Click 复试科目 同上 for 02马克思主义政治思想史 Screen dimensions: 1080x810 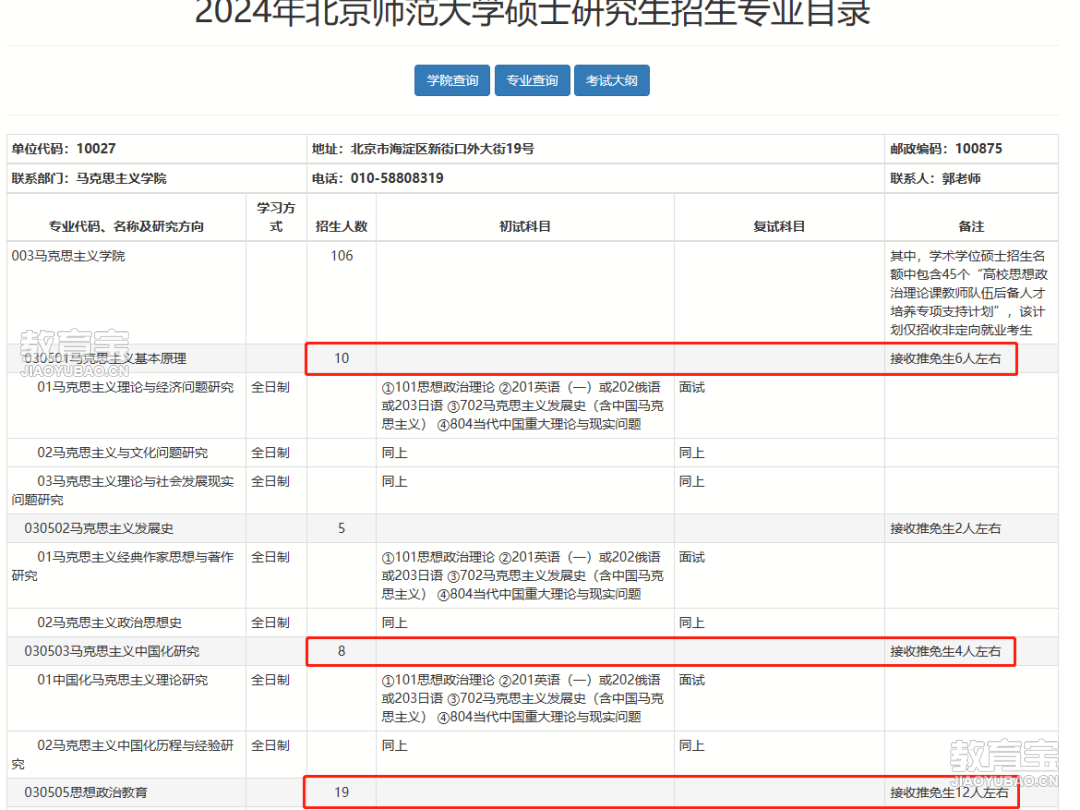click(692, 623)
